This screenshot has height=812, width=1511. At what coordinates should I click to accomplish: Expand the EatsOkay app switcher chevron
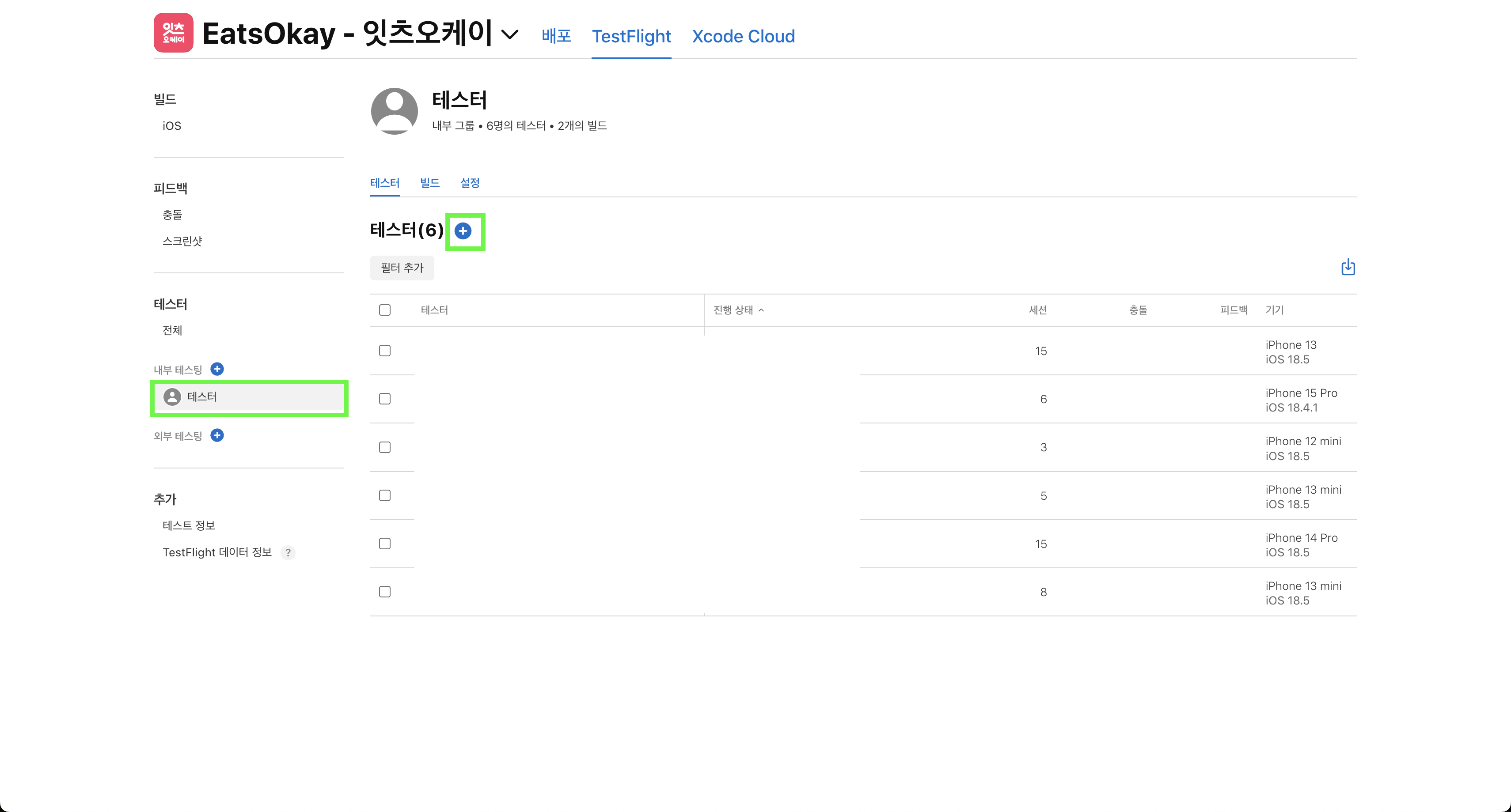[x=509, y=34]
